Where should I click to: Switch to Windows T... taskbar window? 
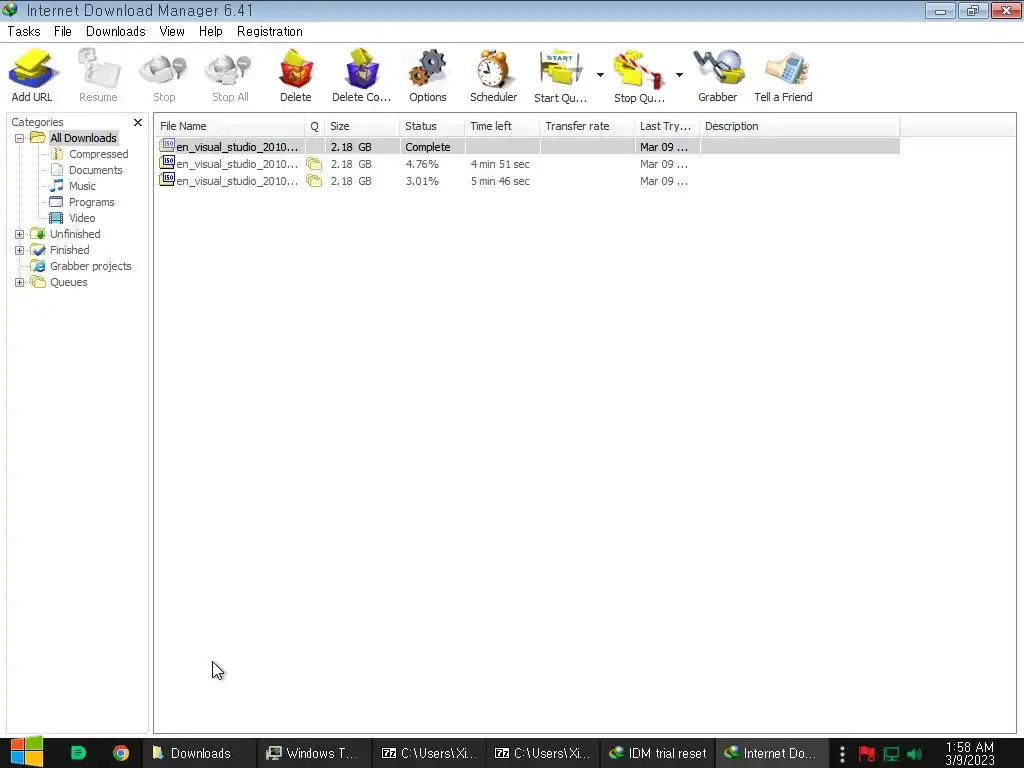[x=313, y=753]
